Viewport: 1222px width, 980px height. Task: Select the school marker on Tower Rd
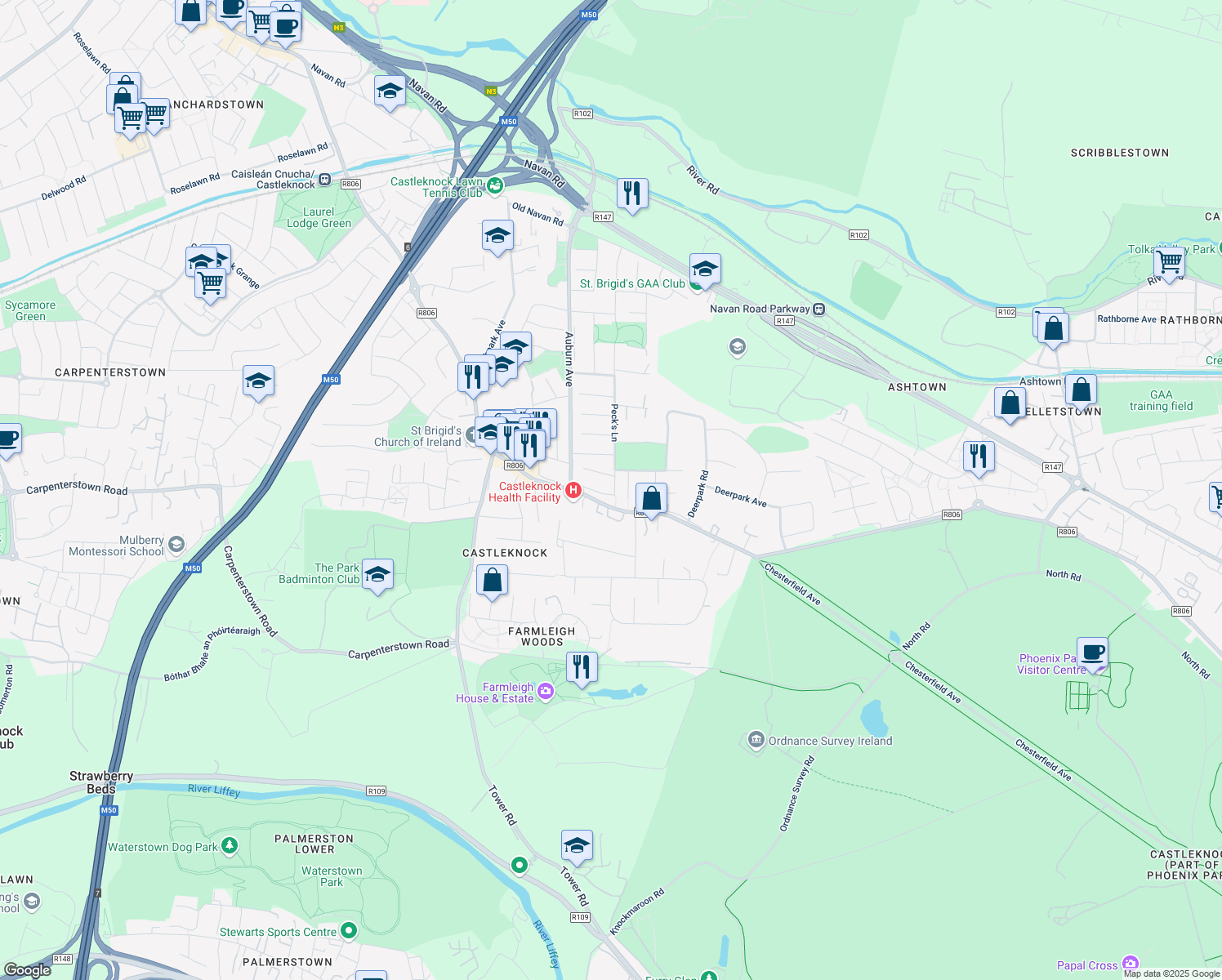tap(577, 847)
